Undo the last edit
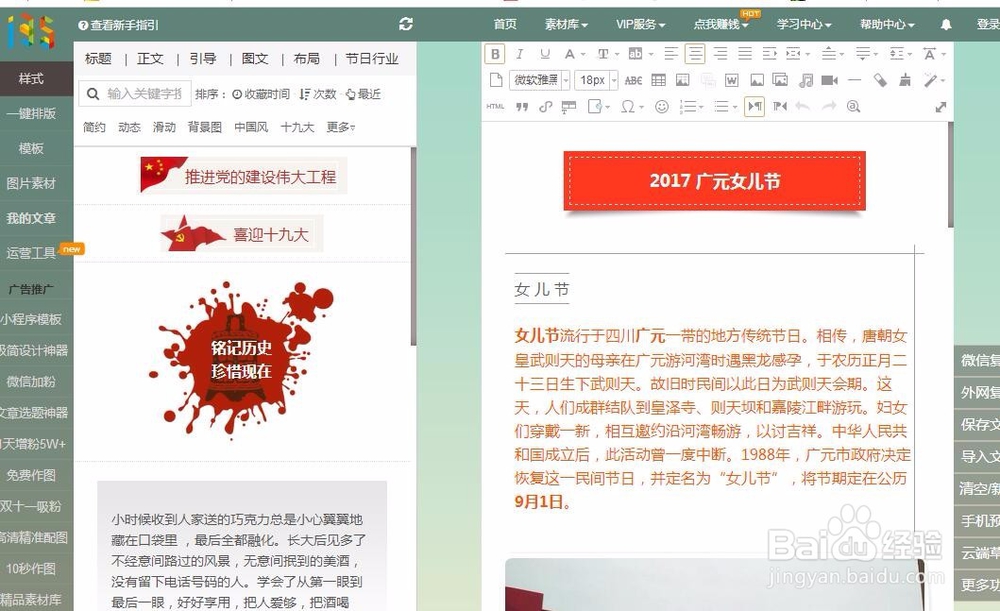 pyautogui.click(x=804, y=107)
